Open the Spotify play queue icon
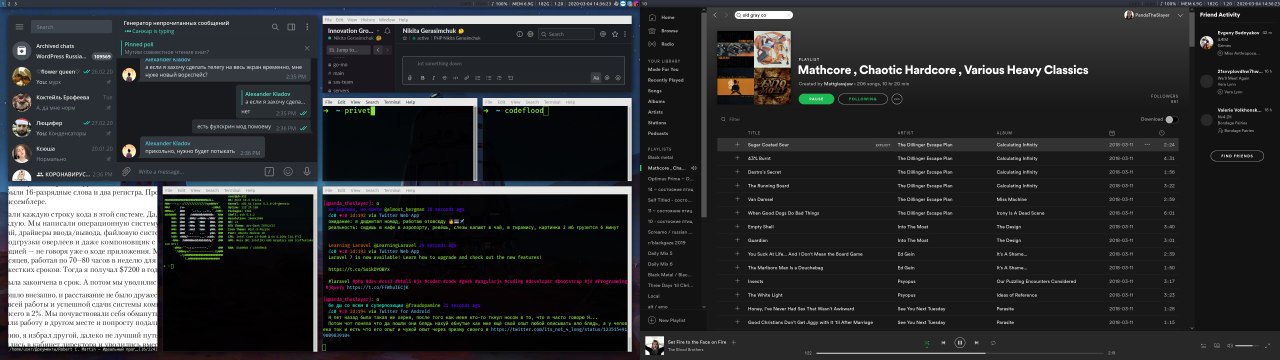The image size is (1280, 360). coord(1203,345)
